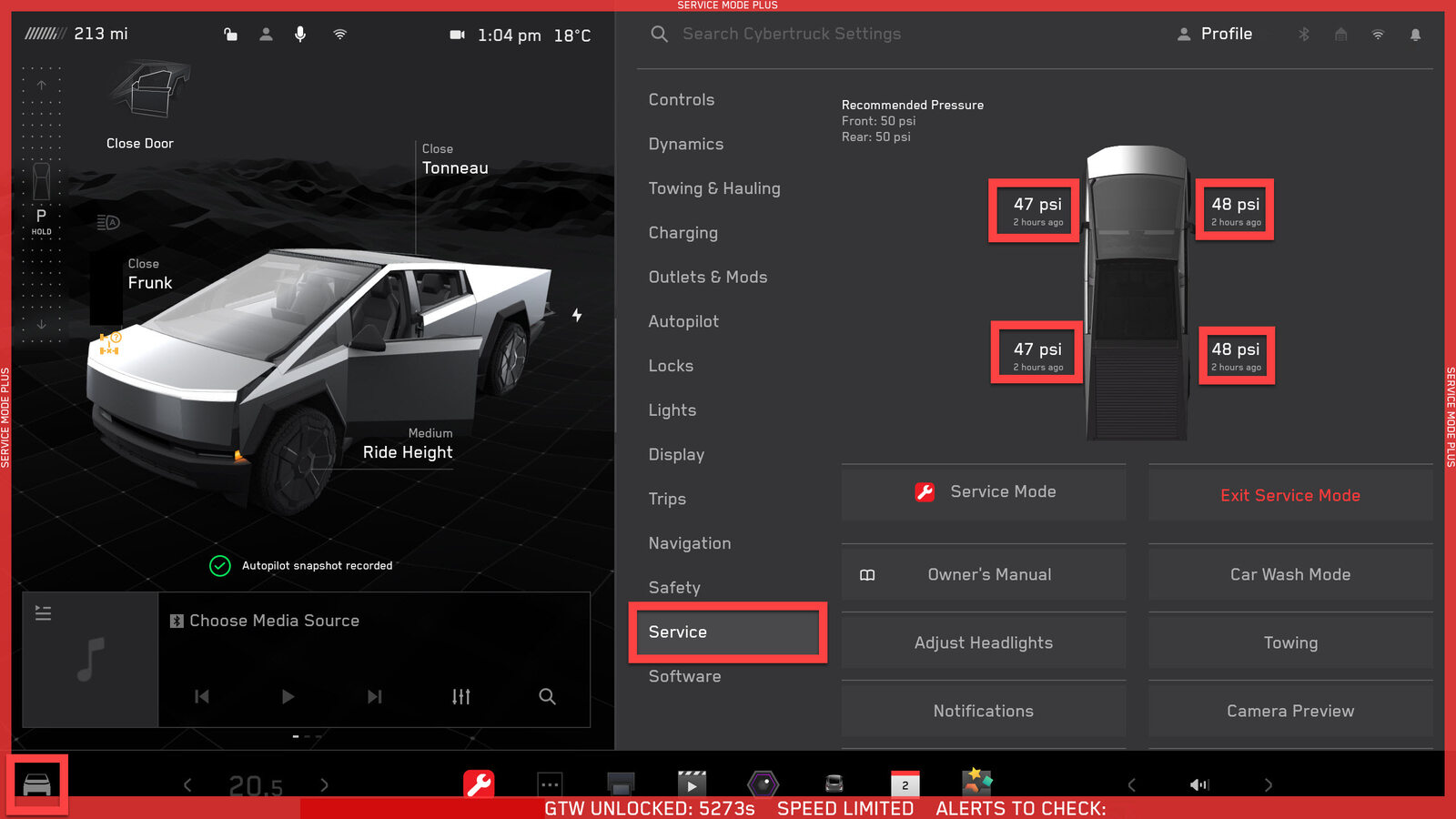Open Navigation settings category
The width and height of the screenshot is (1456, 819).
pyautogui.click(x=690, y=543)
